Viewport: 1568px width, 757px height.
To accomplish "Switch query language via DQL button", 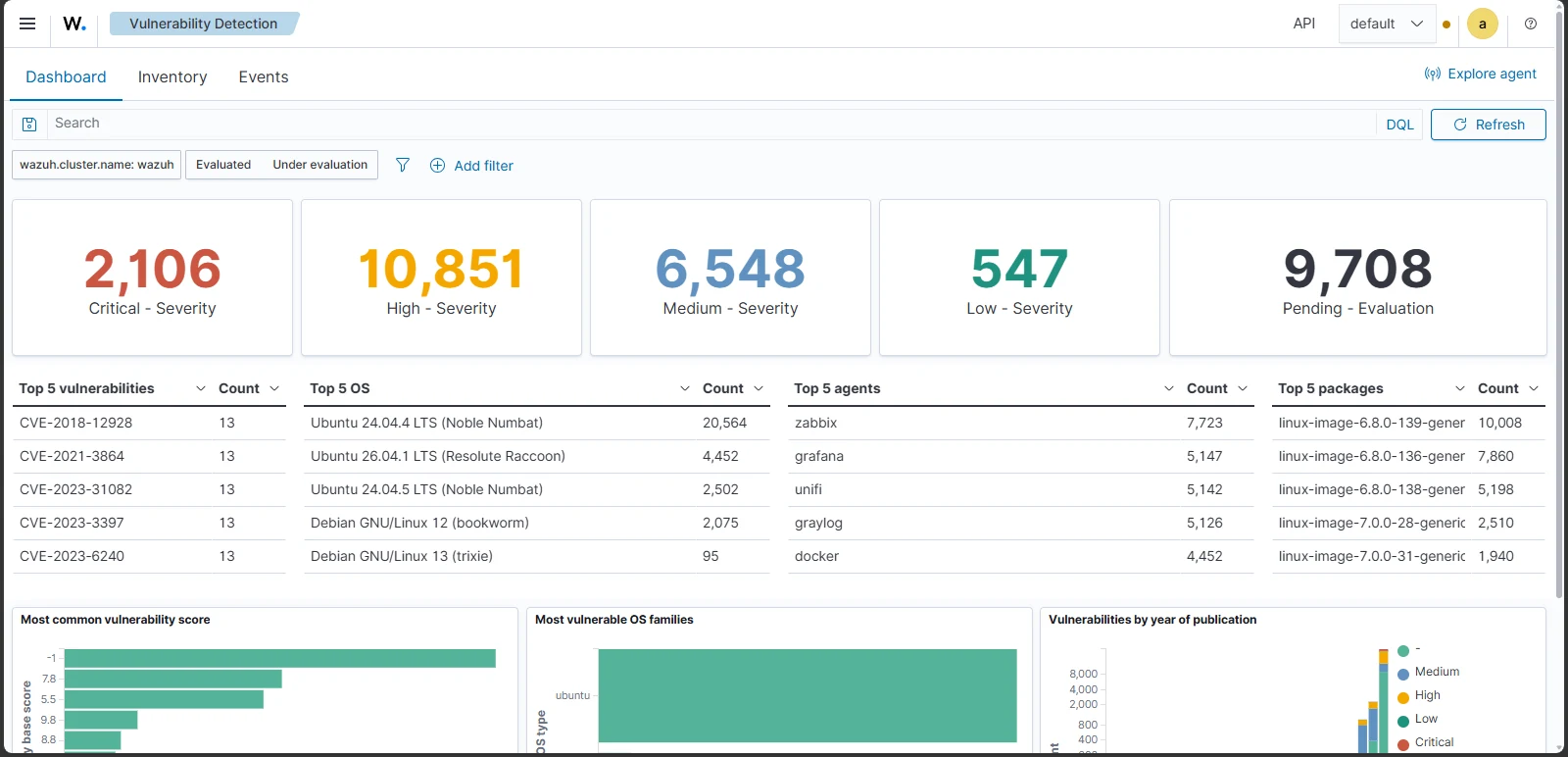I will pos(1400,125).
